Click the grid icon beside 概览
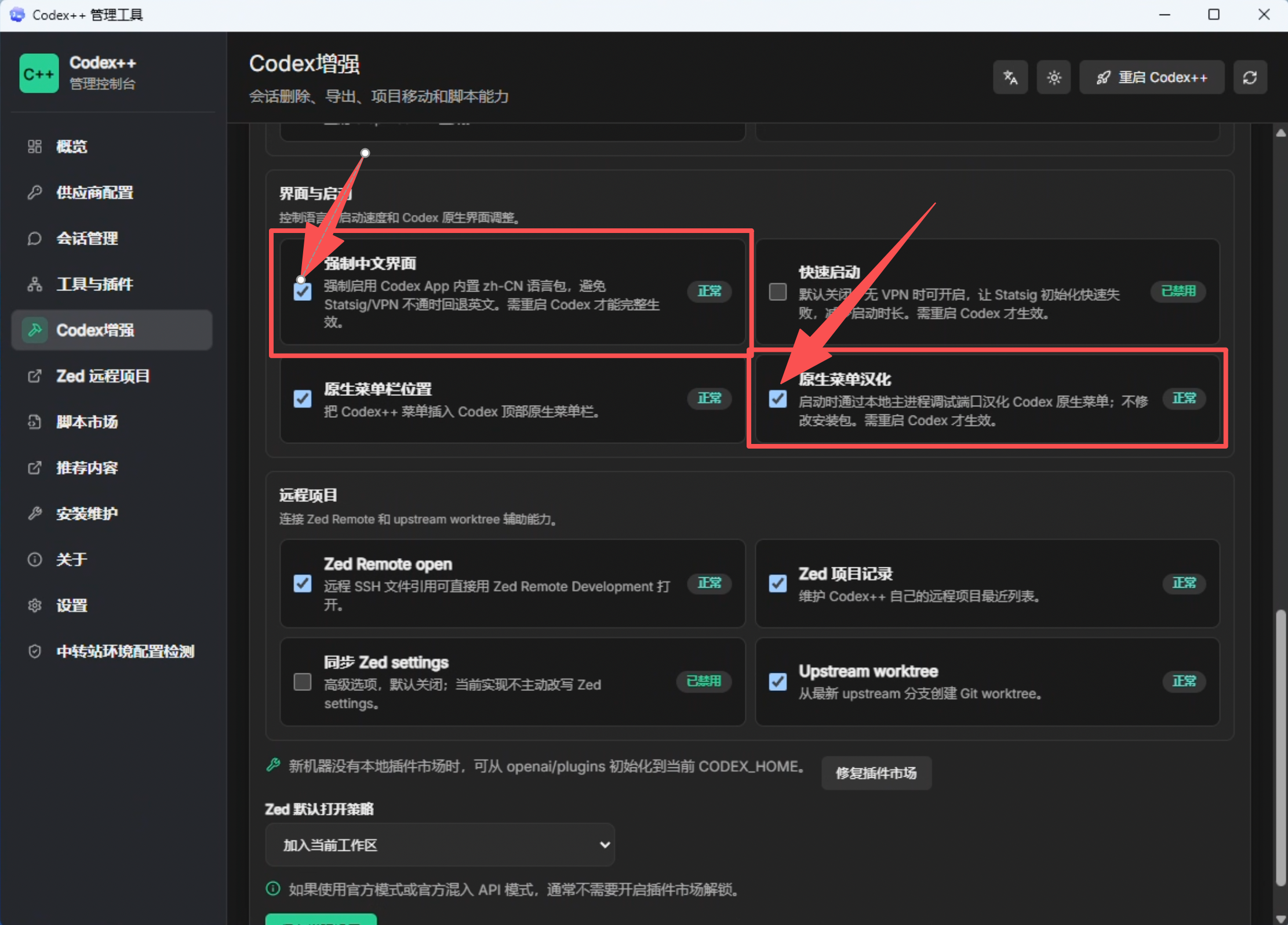1288x925 pixels. point(35,147)
